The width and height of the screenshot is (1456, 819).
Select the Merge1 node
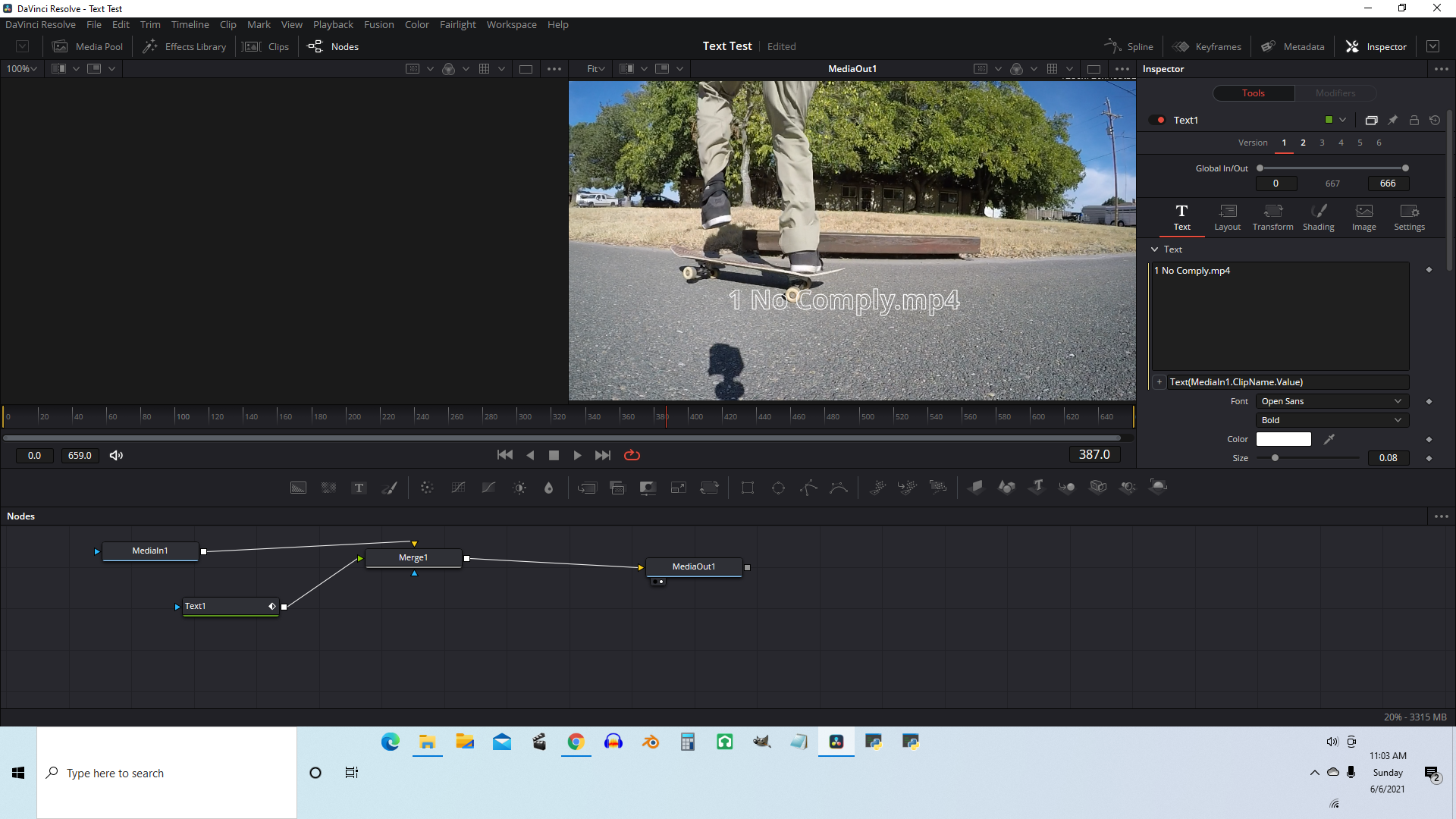413,557
